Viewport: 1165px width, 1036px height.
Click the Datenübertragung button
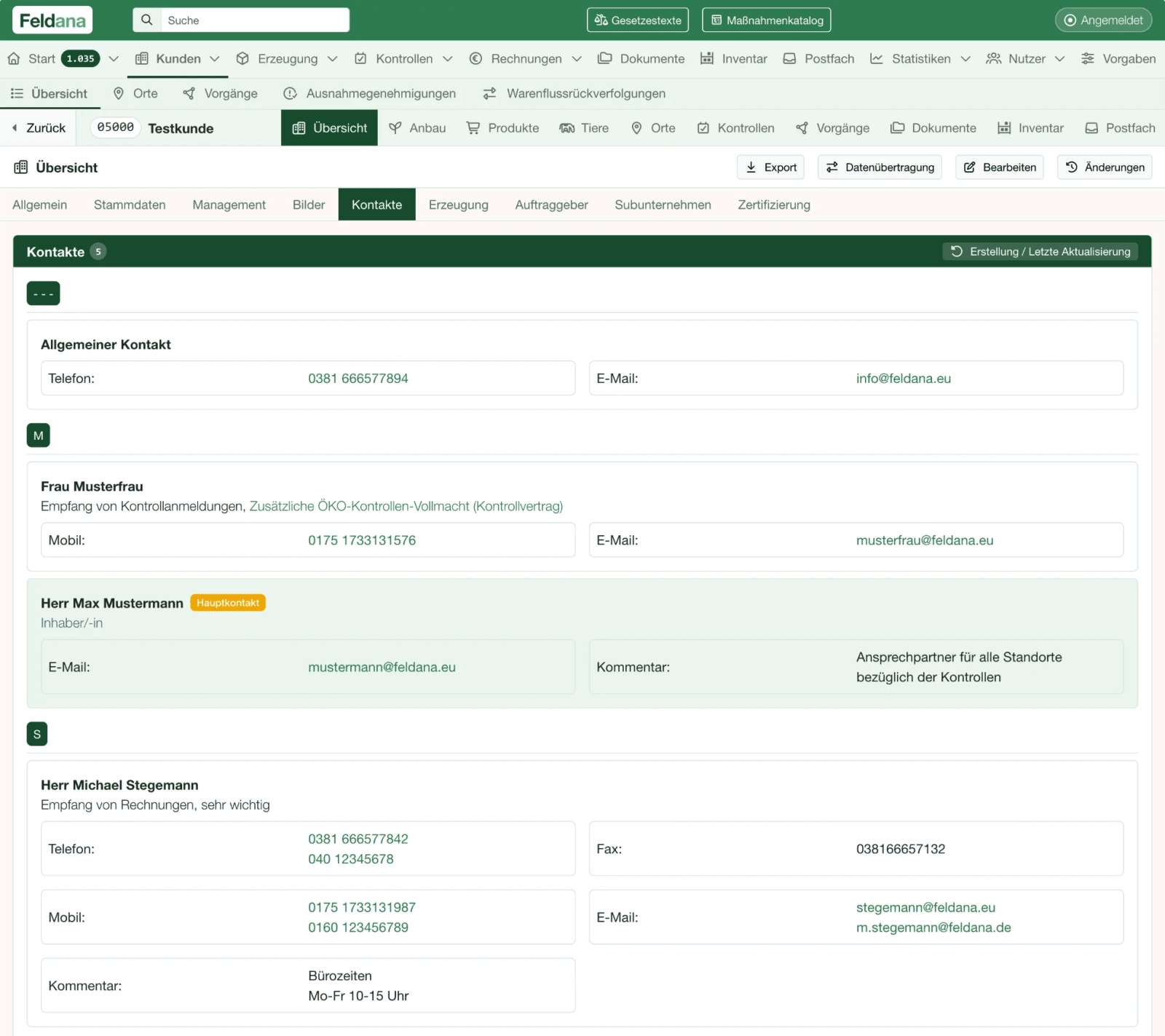(x=880, y=167)
